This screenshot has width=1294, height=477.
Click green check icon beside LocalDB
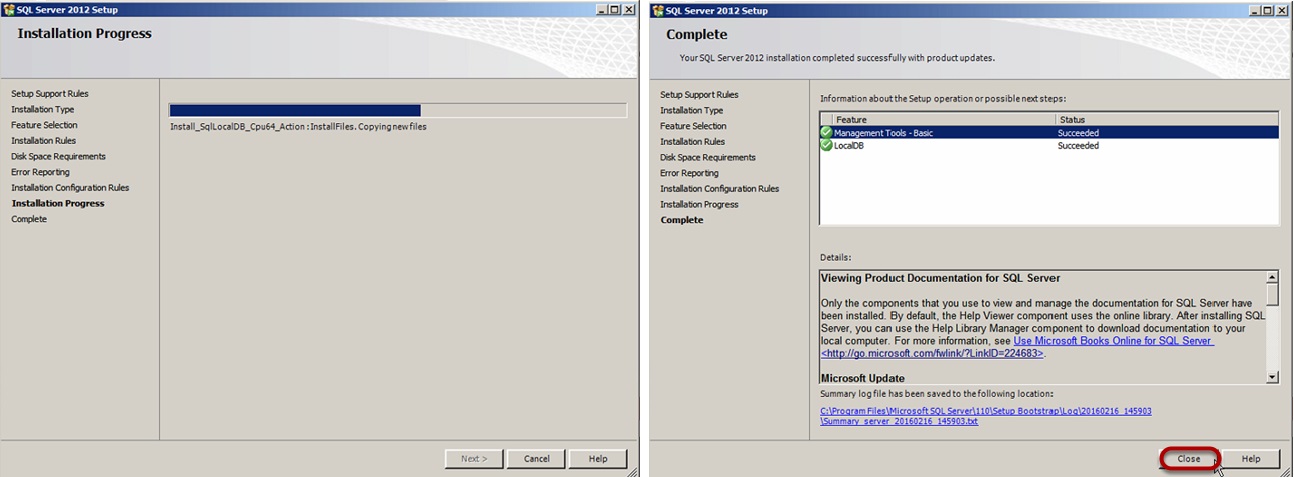tap(826, 145)
